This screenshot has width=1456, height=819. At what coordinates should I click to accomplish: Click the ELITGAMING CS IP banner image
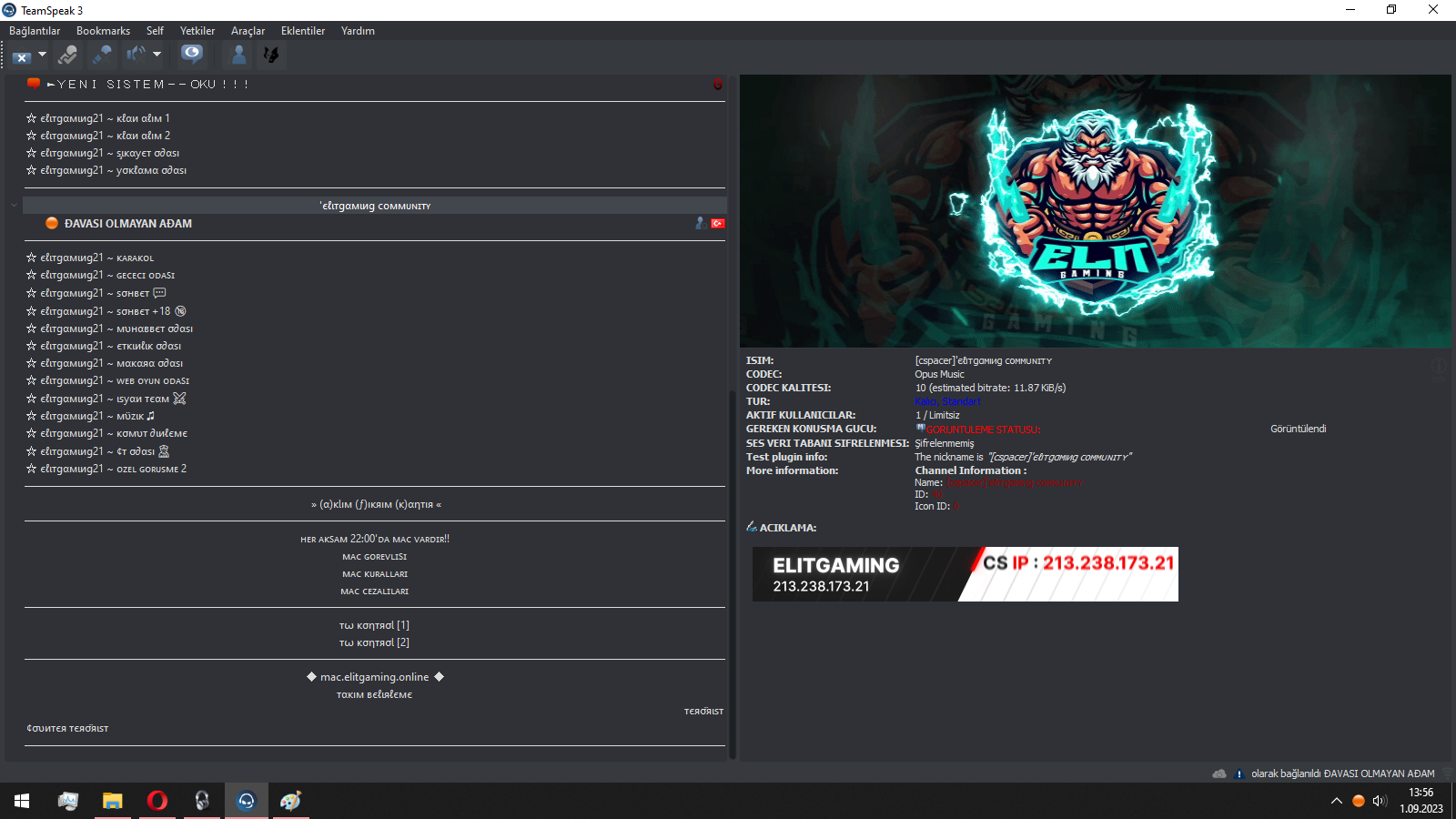pos(966,574)
